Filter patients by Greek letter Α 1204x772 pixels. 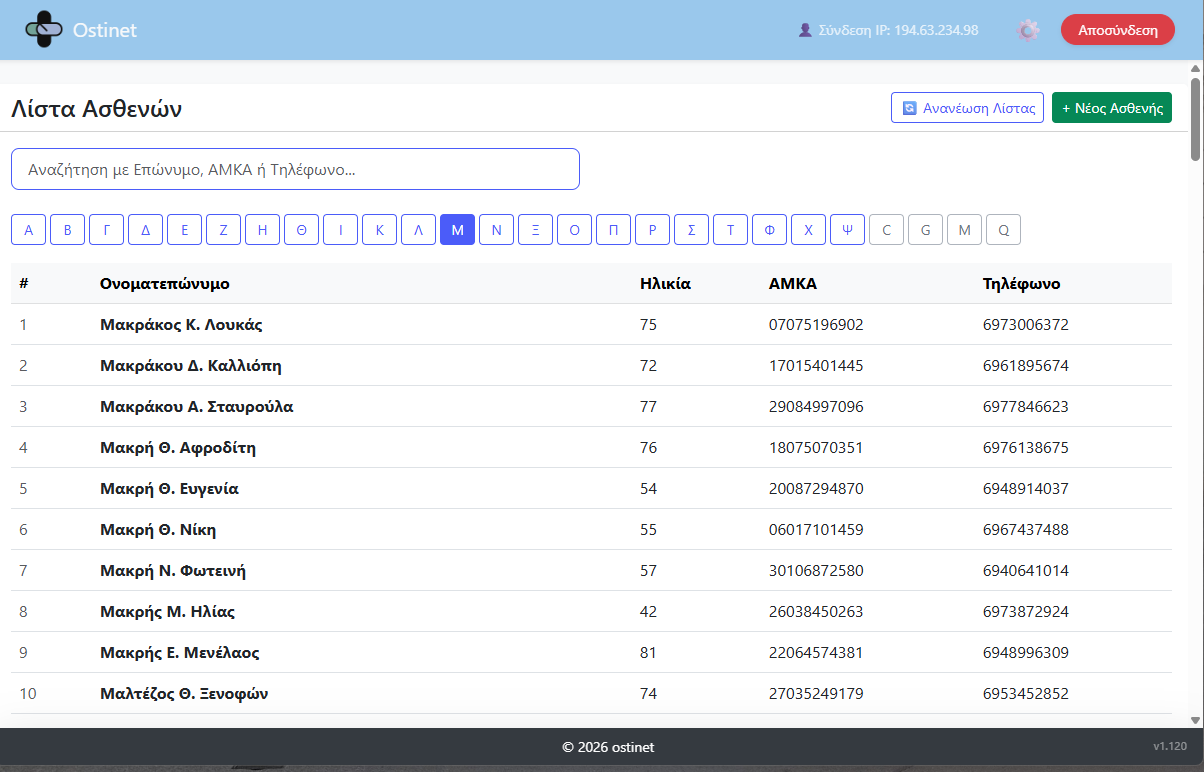pyautogui.click(x=28, y=230)
